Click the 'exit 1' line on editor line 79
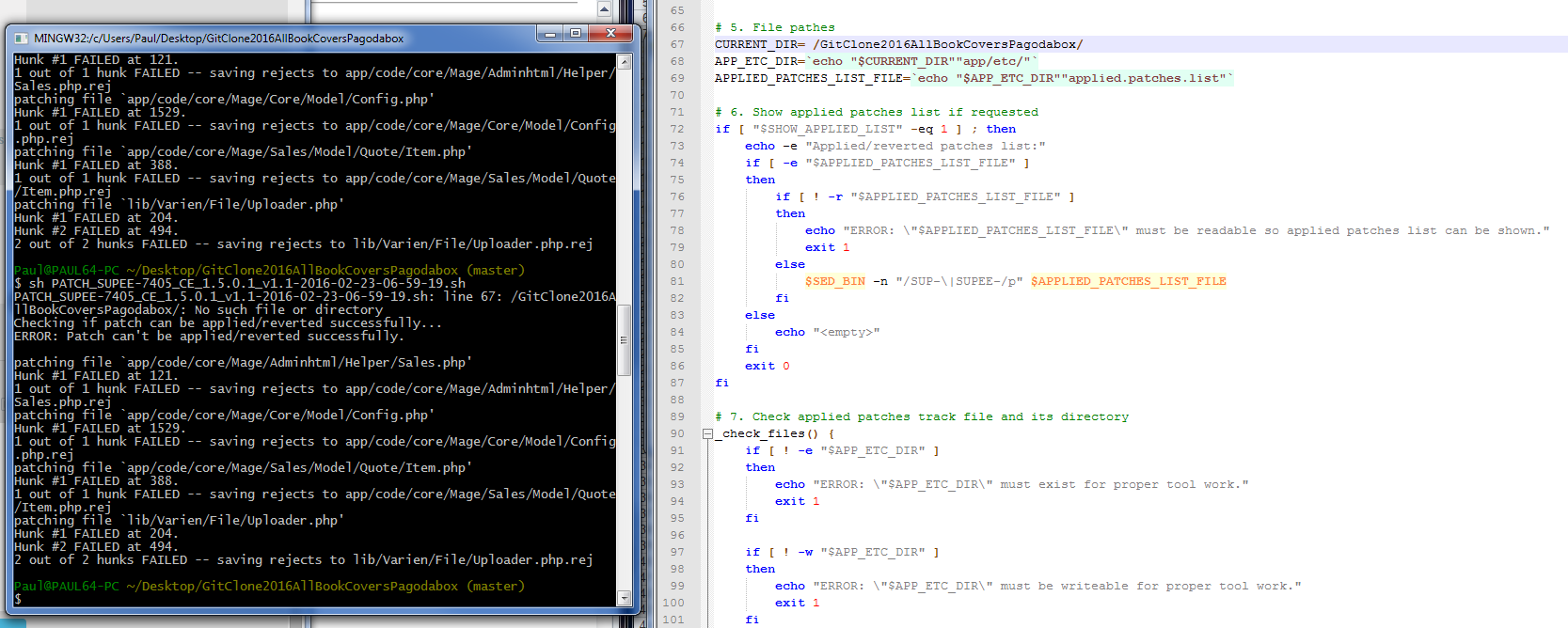Screen dimensions: 1568x628 828,247
